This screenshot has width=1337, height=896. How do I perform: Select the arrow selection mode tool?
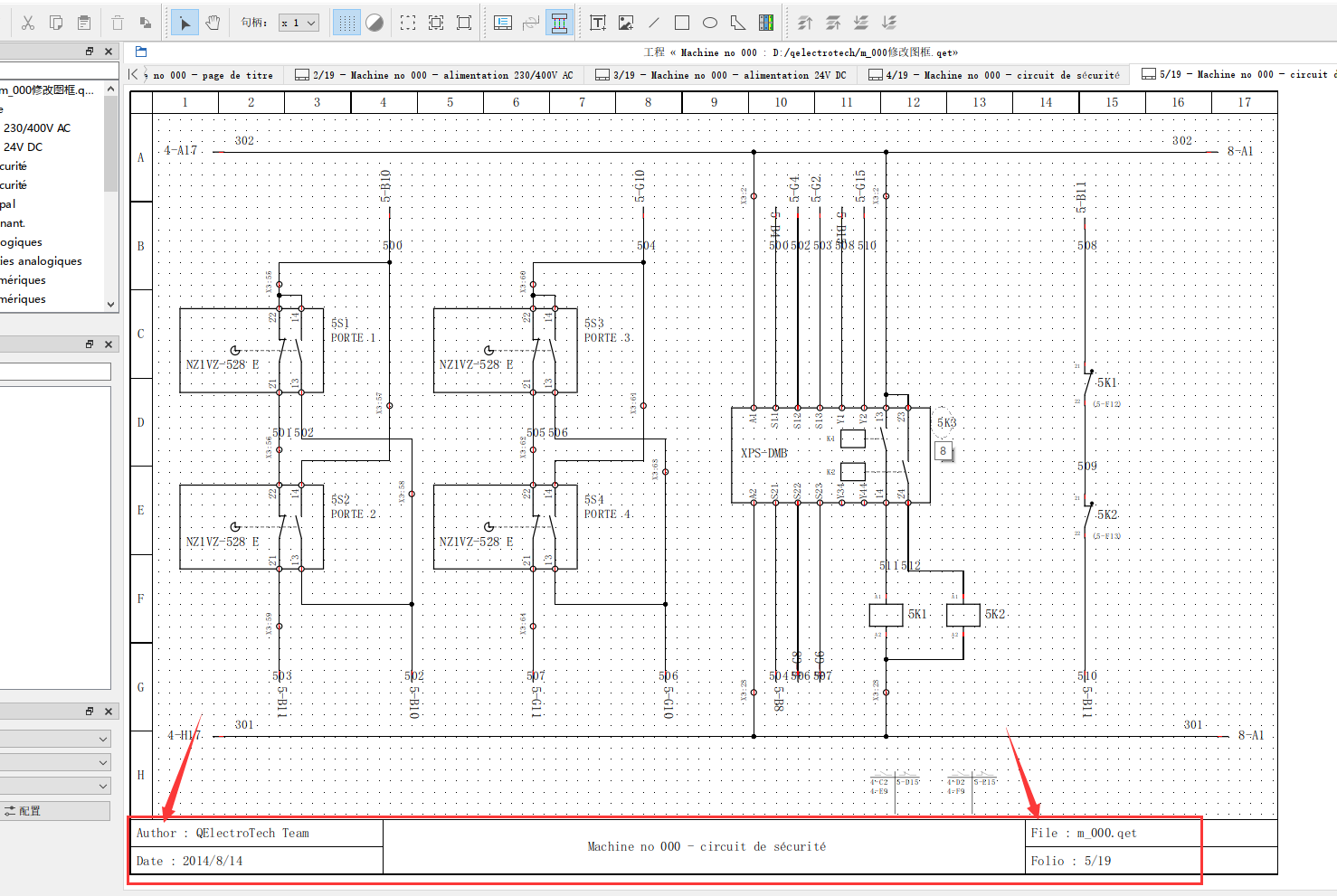tap(185, 23)
